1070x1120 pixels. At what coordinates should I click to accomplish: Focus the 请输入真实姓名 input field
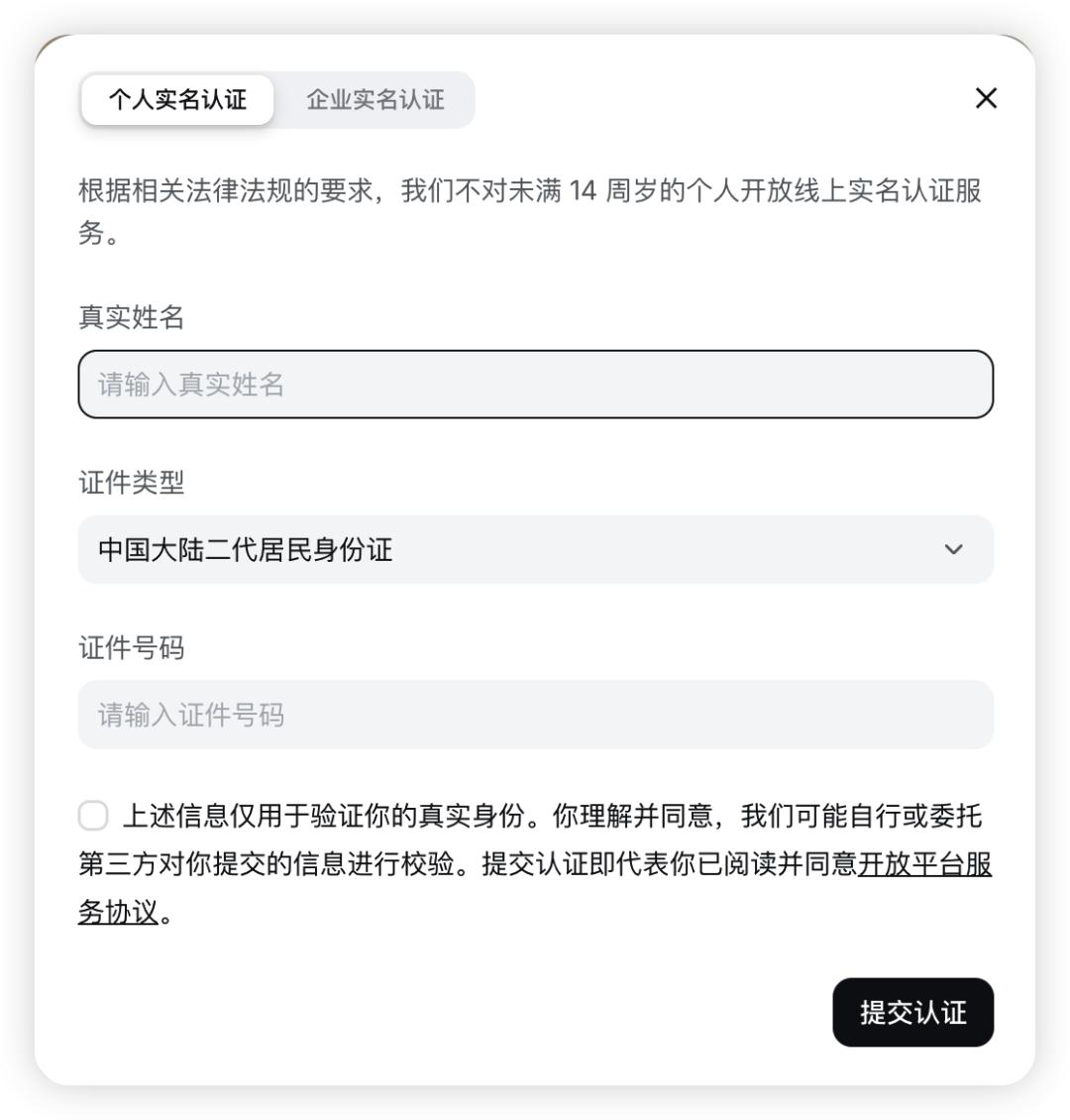[535, 385]
